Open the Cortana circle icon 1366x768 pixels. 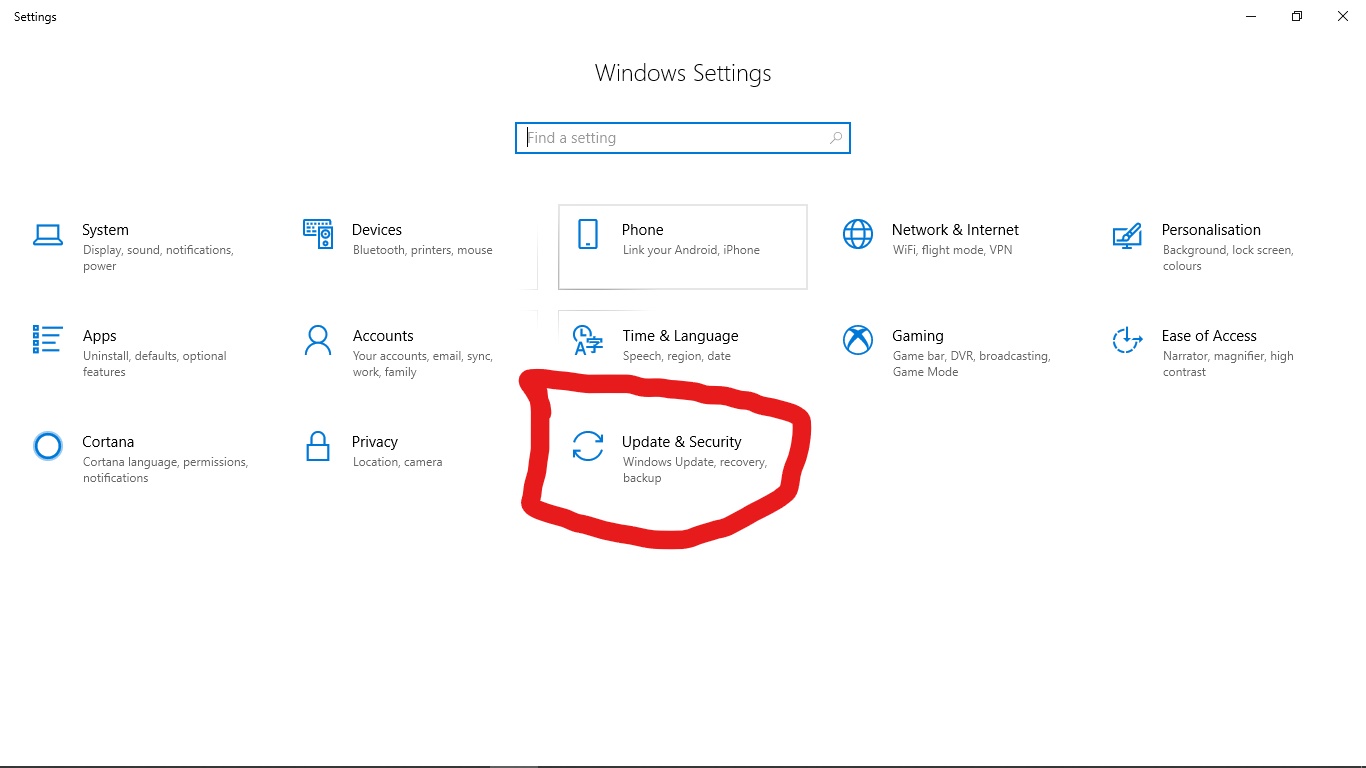tap(48, 446)
